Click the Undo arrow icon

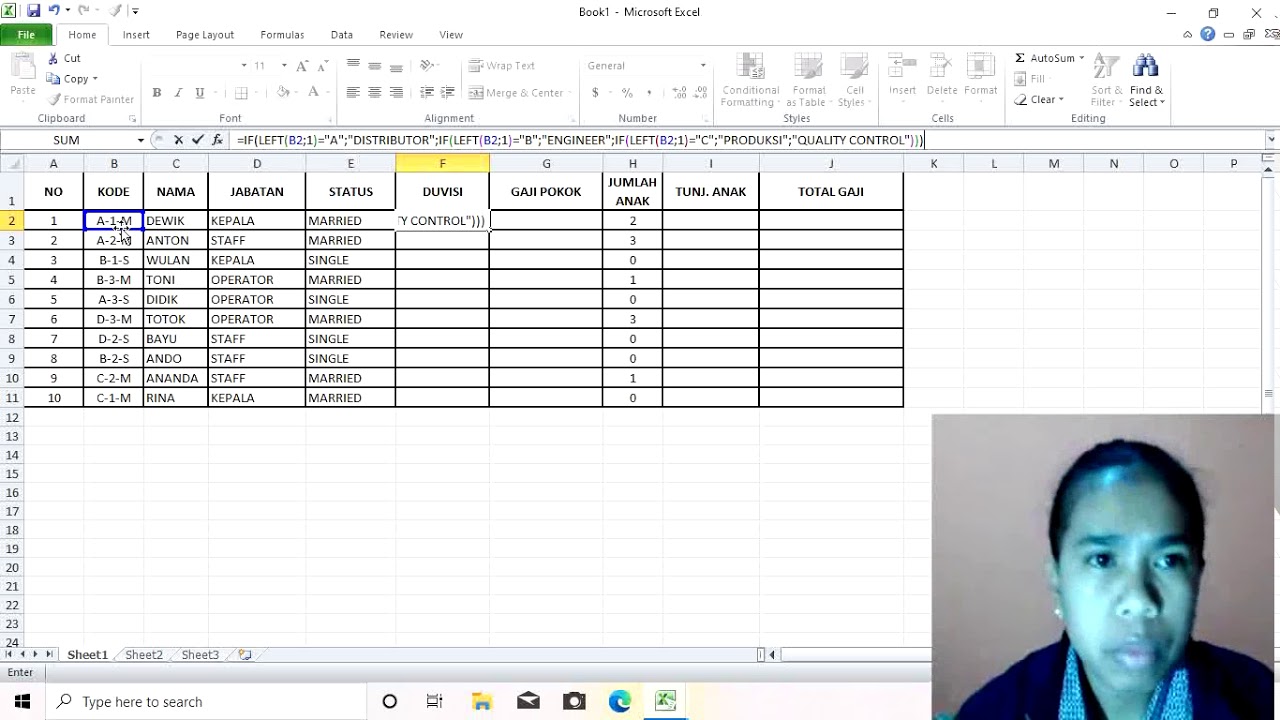coord(54,11)
